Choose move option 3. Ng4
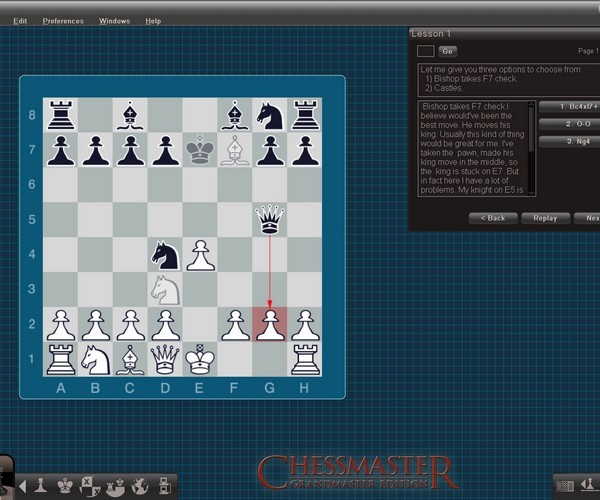 [x=570, y=142]
